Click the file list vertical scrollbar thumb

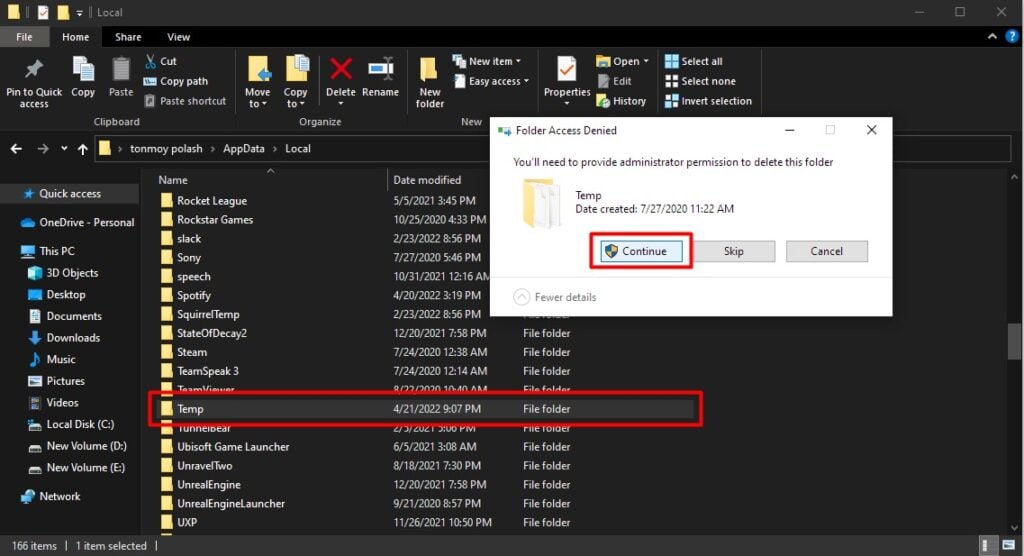[1014, 342]
